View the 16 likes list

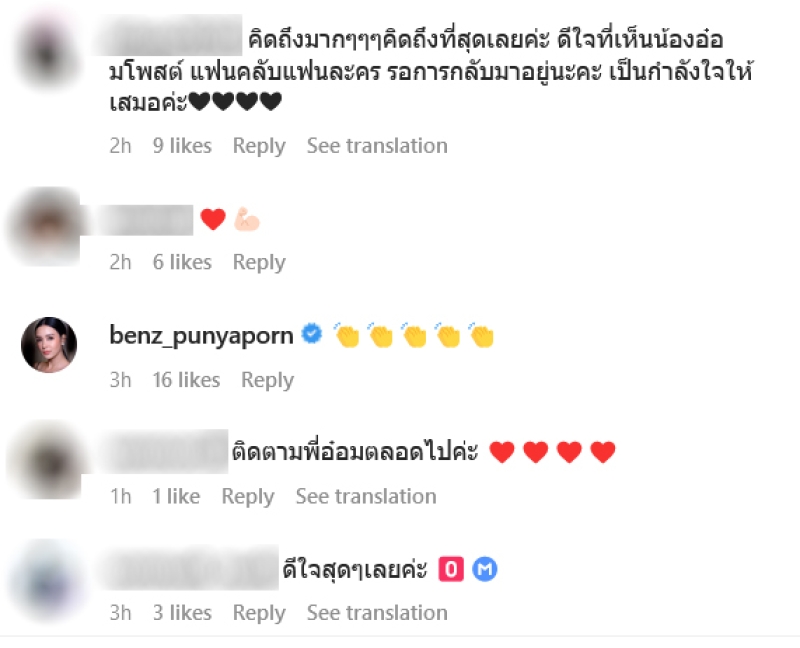click(x=186, y=380)
